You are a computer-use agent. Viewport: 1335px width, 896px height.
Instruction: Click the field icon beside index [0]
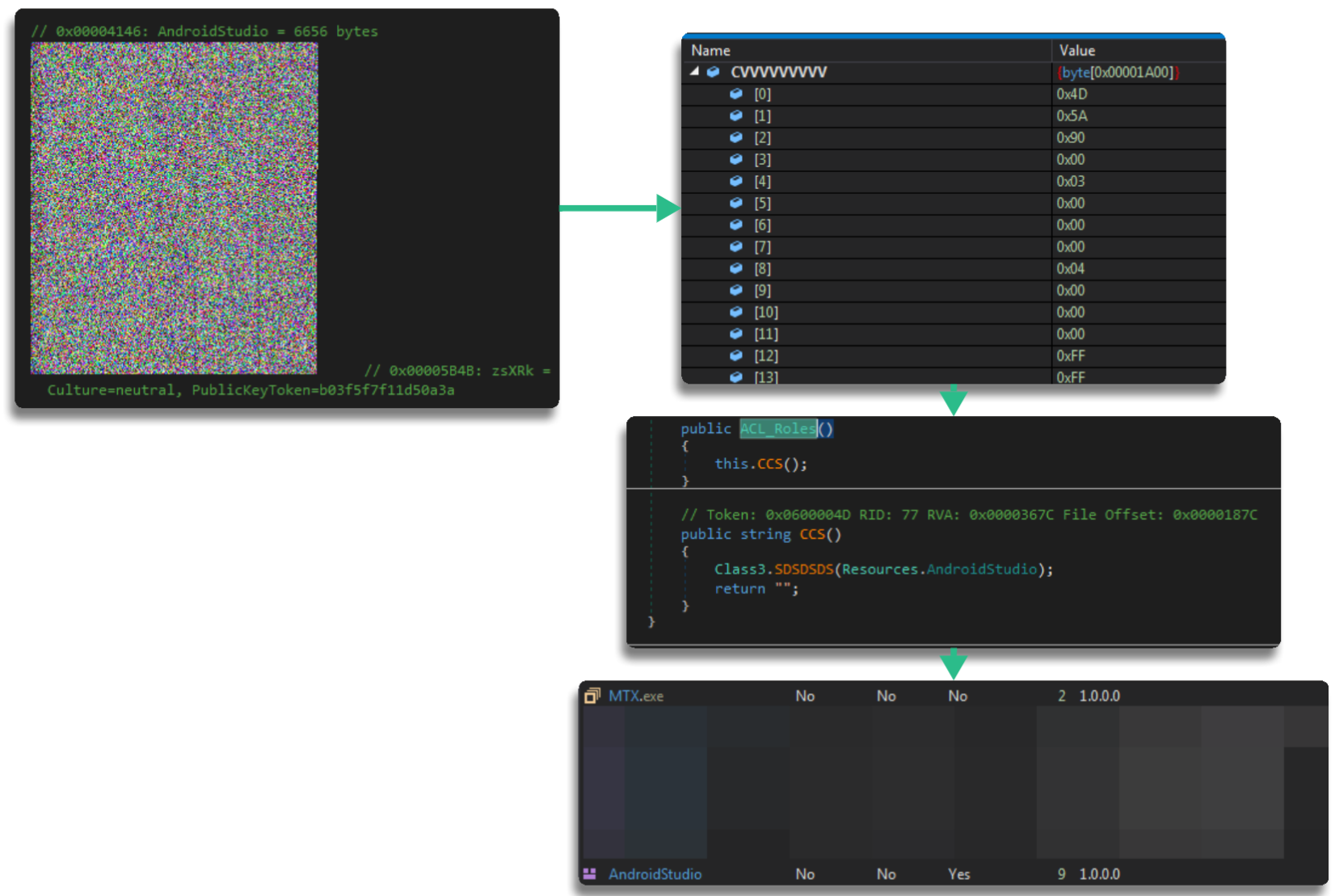(736, 94)
